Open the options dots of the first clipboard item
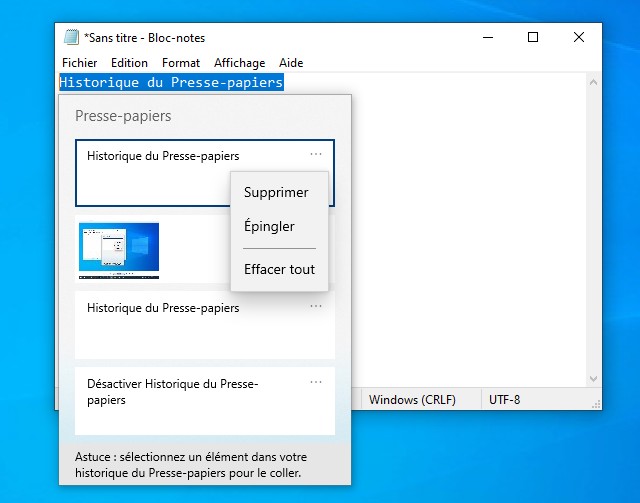This screenshot has width=640, height=503. point(316,154)
